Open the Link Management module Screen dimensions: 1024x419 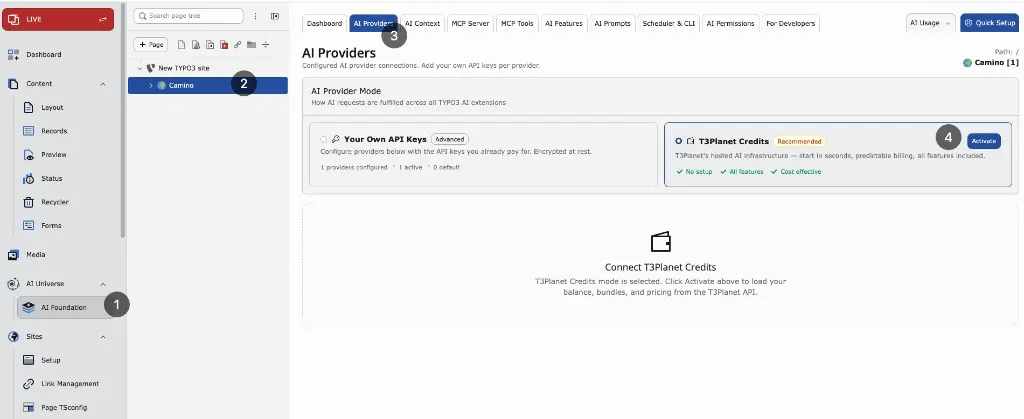(69, 384)
